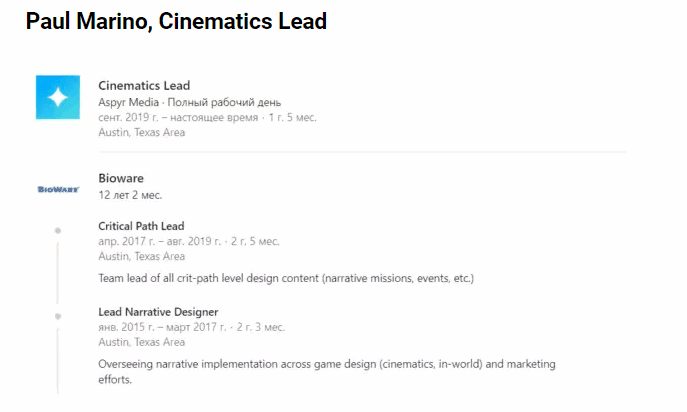The image size is (687, 412).
Task: Click the Overseeing narrative implementation description
Action: [x=326, y=364]
